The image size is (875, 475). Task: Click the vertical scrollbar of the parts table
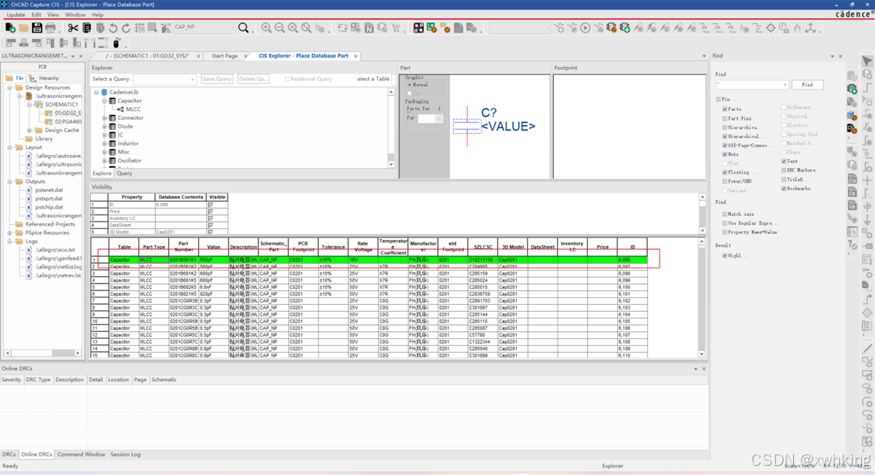click(x=702, y=298)
